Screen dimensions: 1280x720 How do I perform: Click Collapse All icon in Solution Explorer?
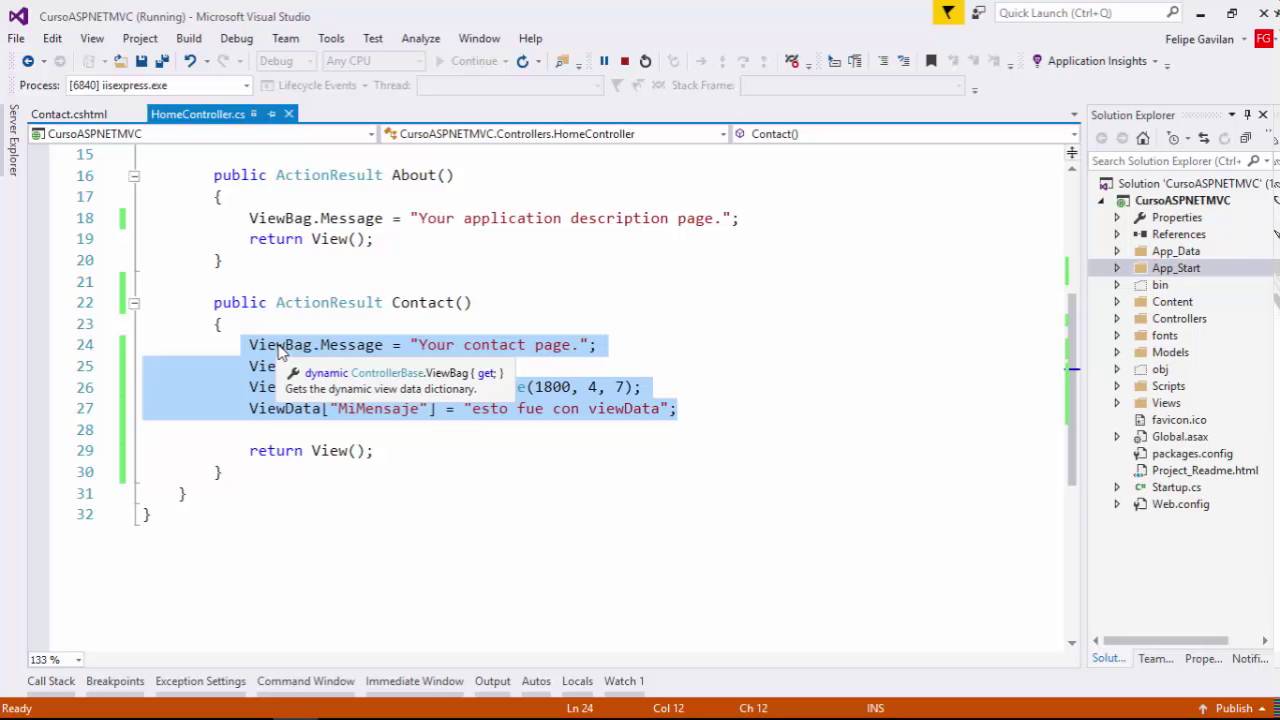click(1245, 138)
